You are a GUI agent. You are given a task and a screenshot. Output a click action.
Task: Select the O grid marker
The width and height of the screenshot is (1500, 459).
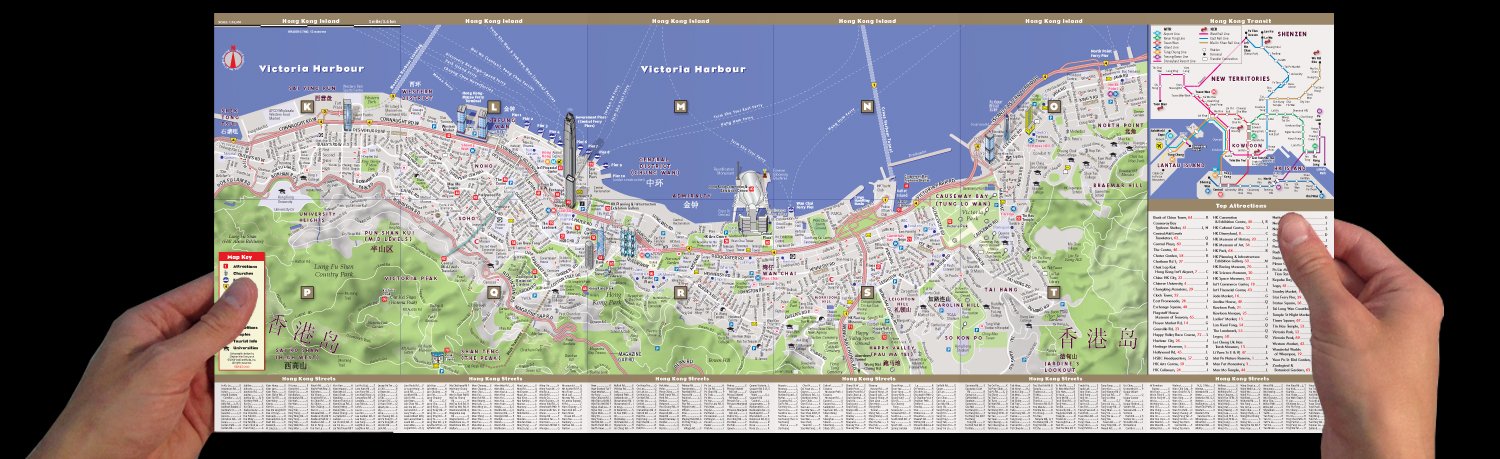click(1053, 106)
